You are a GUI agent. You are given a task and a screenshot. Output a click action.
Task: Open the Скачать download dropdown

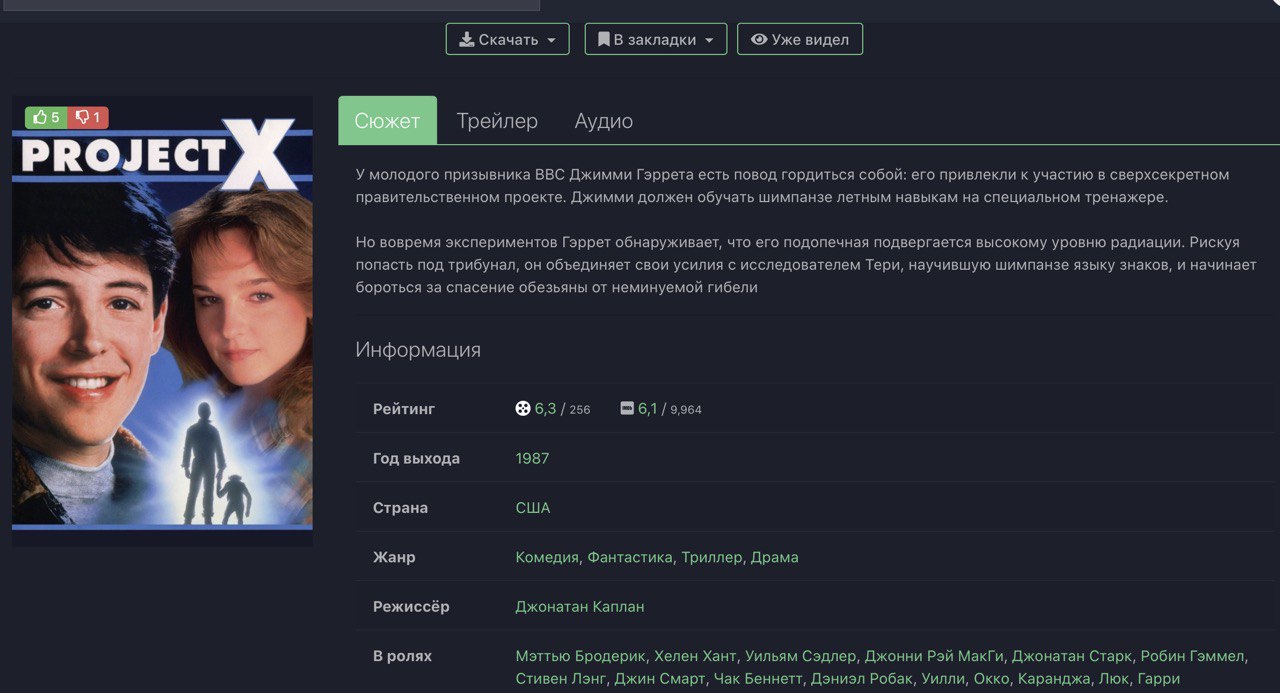coord(507,39)
